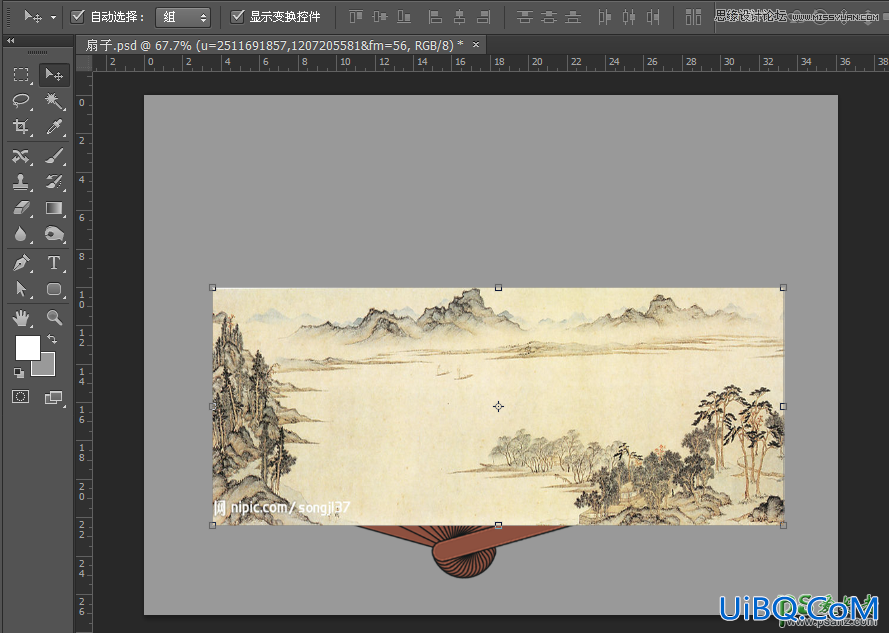Select the Magic Wand tool
Image resolution: width=889 pixels, height=633 pixels.
pyautogui.click(x=54, y=100)
